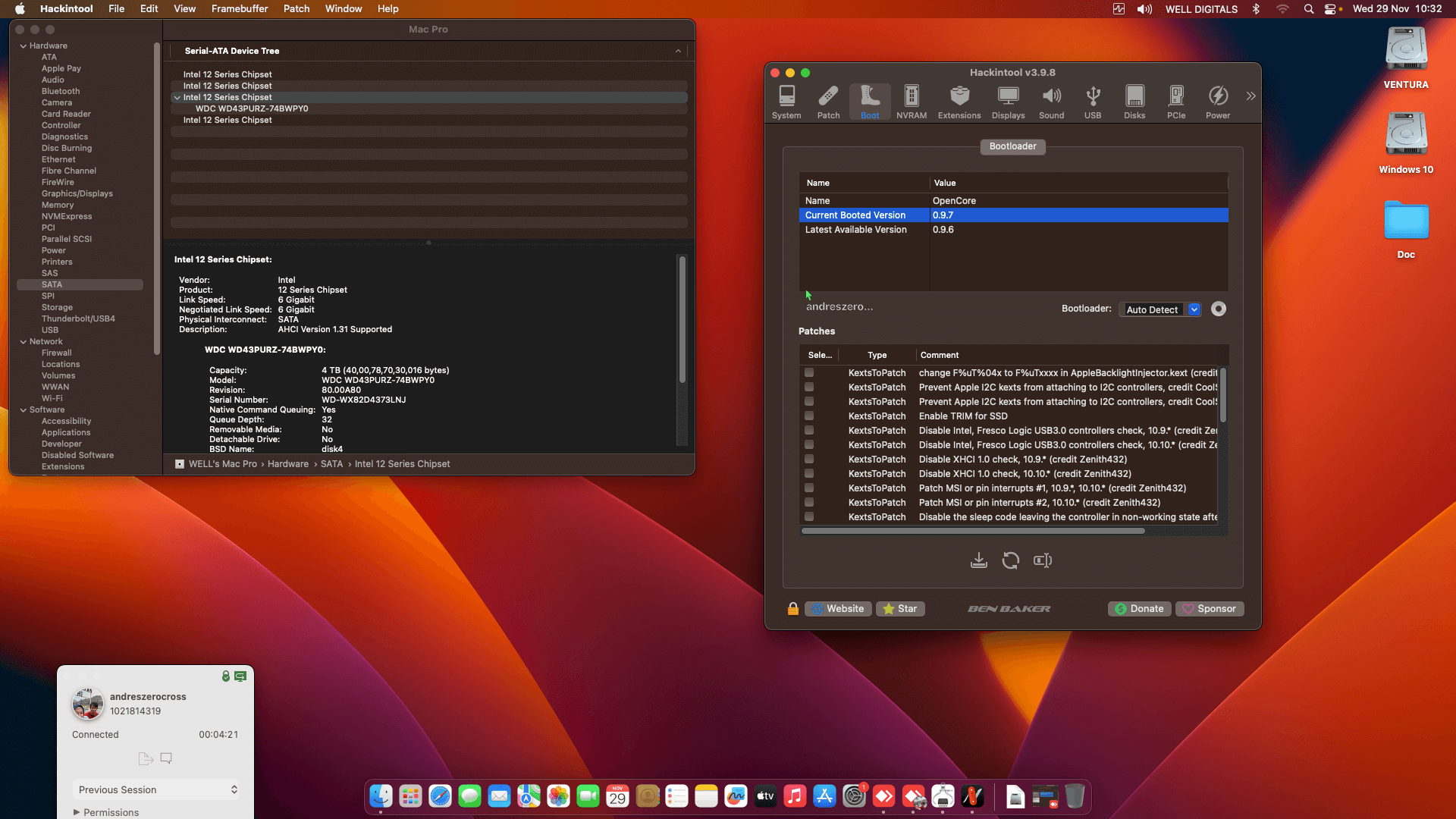This screenshot has height=819, width=1456.
Task: Click the refresh patches icon
Action: 1010,560
